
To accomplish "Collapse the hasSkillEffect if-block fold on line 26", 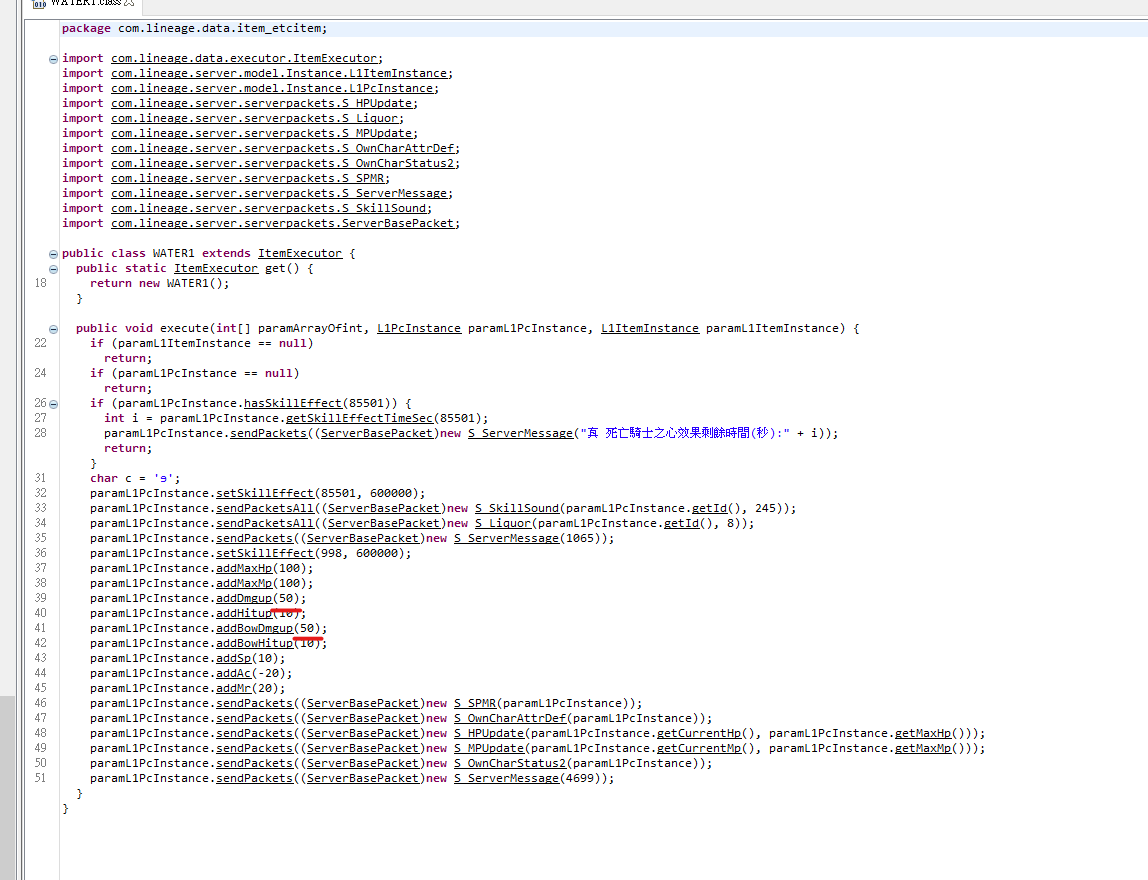I will point(53,404).
